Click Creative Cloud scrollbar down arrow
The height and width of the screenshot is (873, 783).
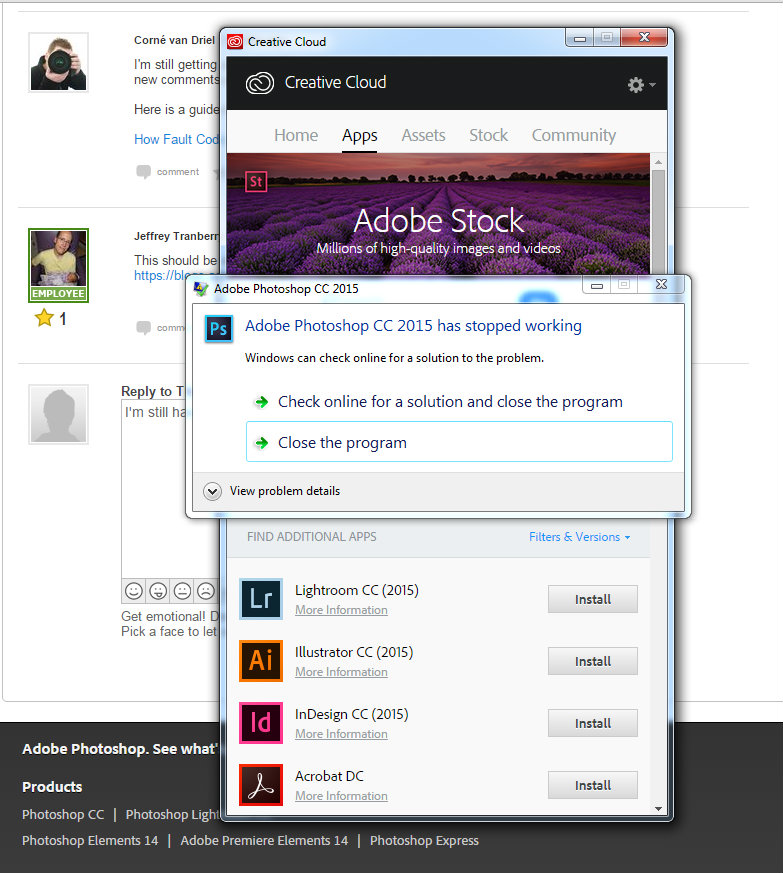pyautogui.click(x=658, y=808)
